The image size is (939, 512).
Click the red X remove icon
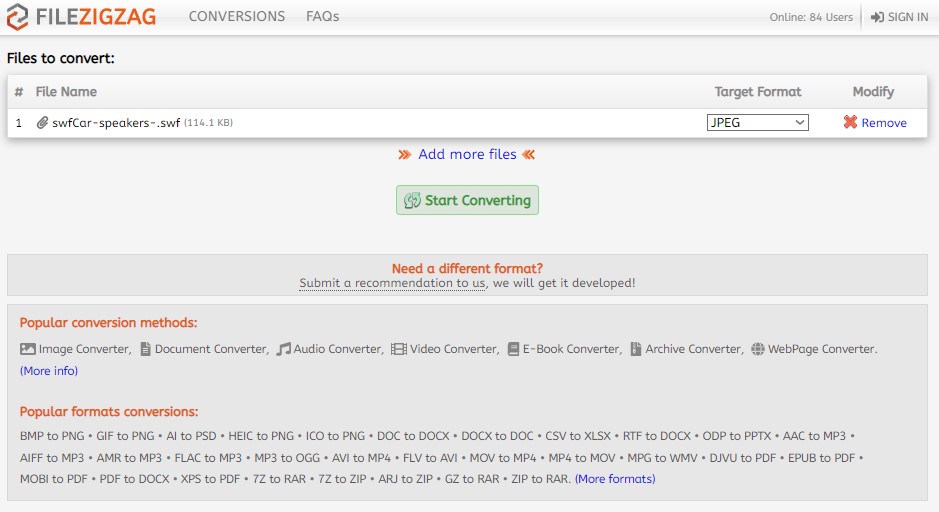pyautogui.click(x=850, y=122)
